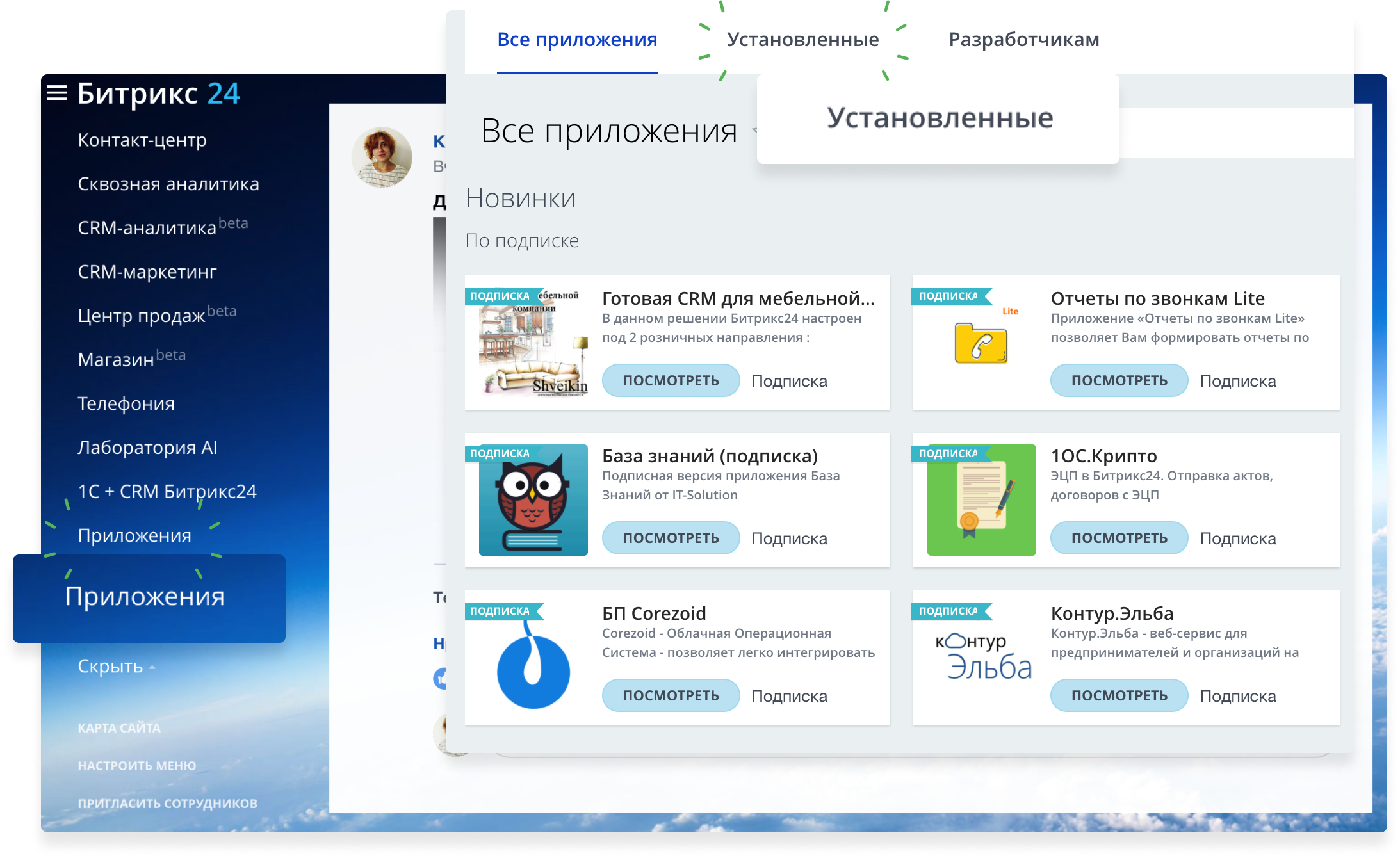Click ПОДПИСКА ribbon on База знаний card
This screenshot has height=858, width=1400.
point(503,453)
